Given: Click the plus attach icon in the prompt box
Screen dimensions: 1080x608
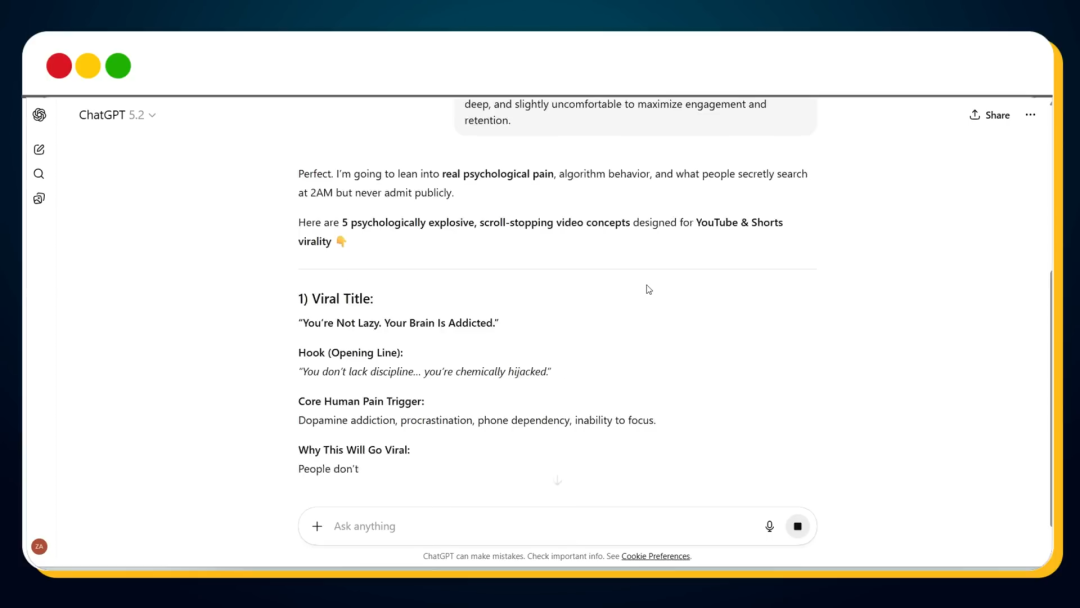Looking at the screenshot, I should [317, 526].
